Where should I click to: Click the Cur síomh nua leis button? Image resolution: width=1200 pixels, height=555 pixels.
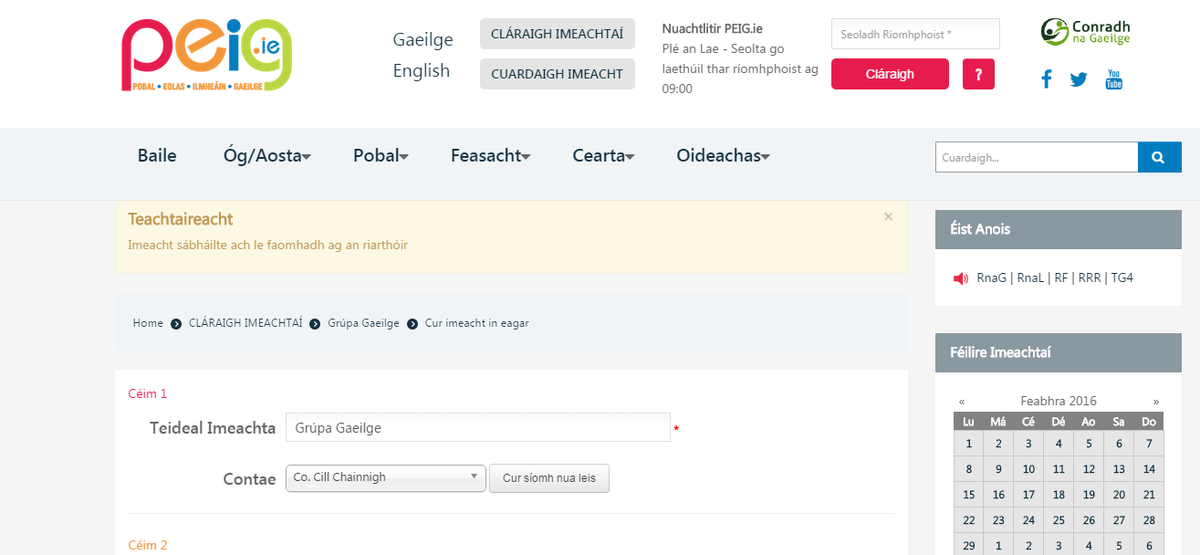549,478
